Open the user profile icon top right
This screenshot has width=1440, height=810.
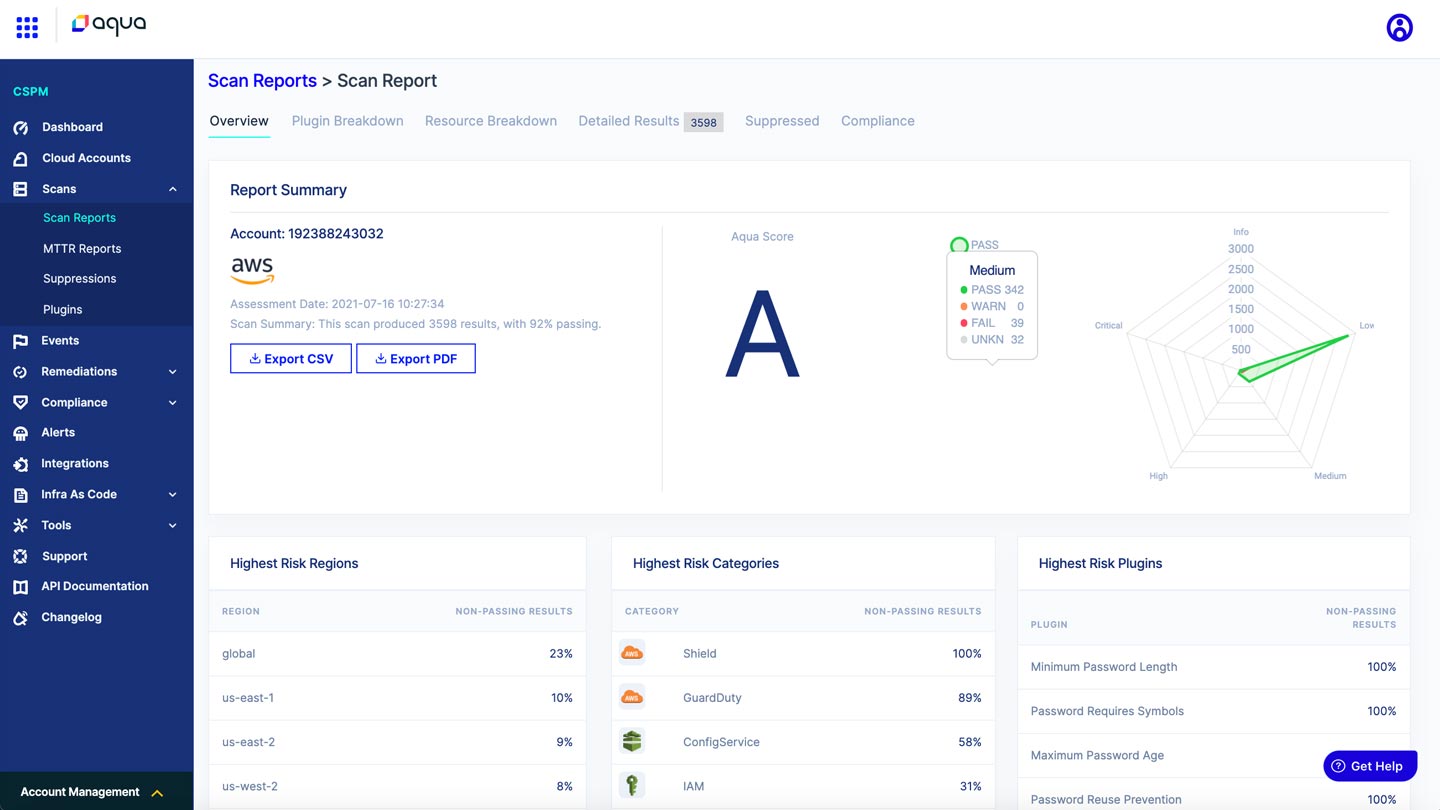point(1399,27)
